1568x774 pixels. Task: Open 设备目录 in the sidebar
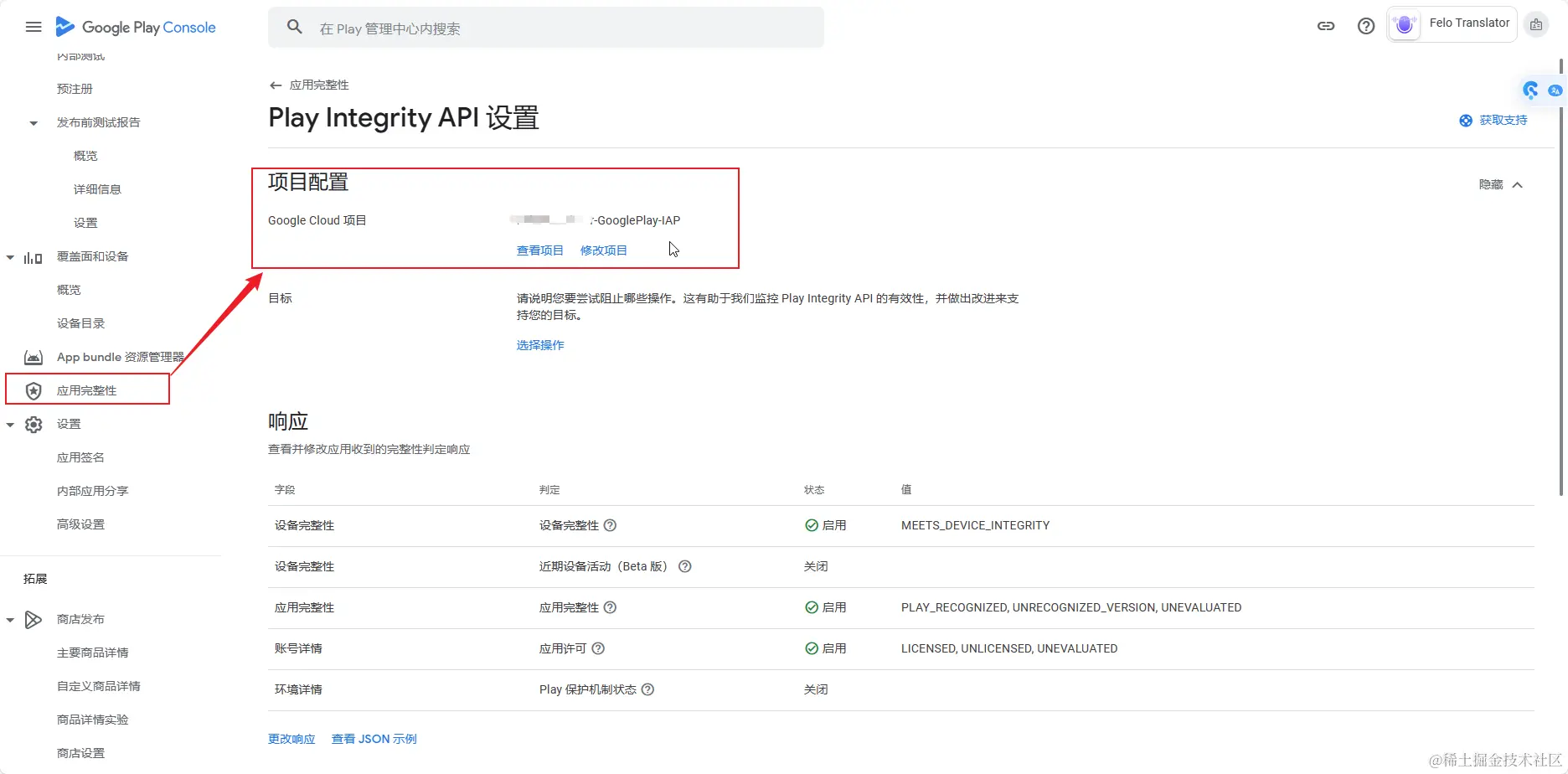pyautogui.click(x=80, y=323)
